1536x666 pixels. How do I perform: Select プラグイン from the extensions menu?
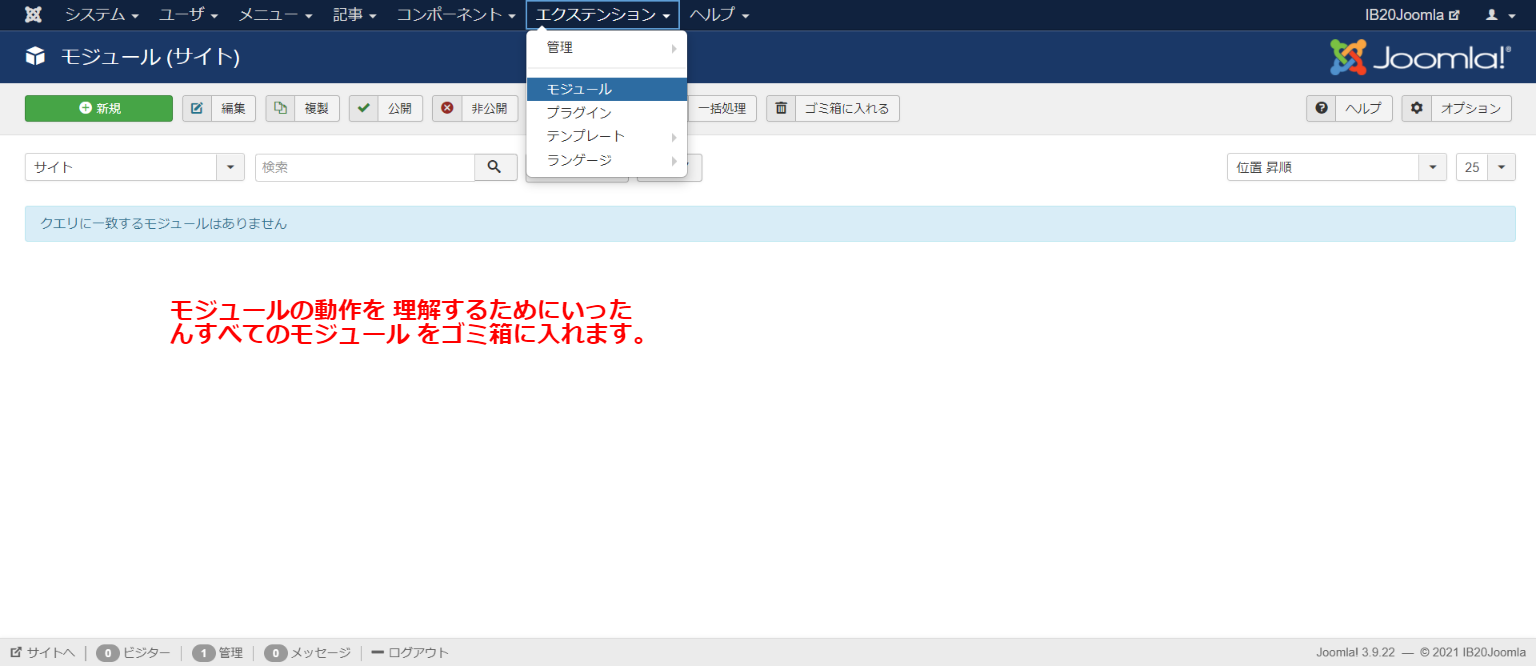point(579,113)
